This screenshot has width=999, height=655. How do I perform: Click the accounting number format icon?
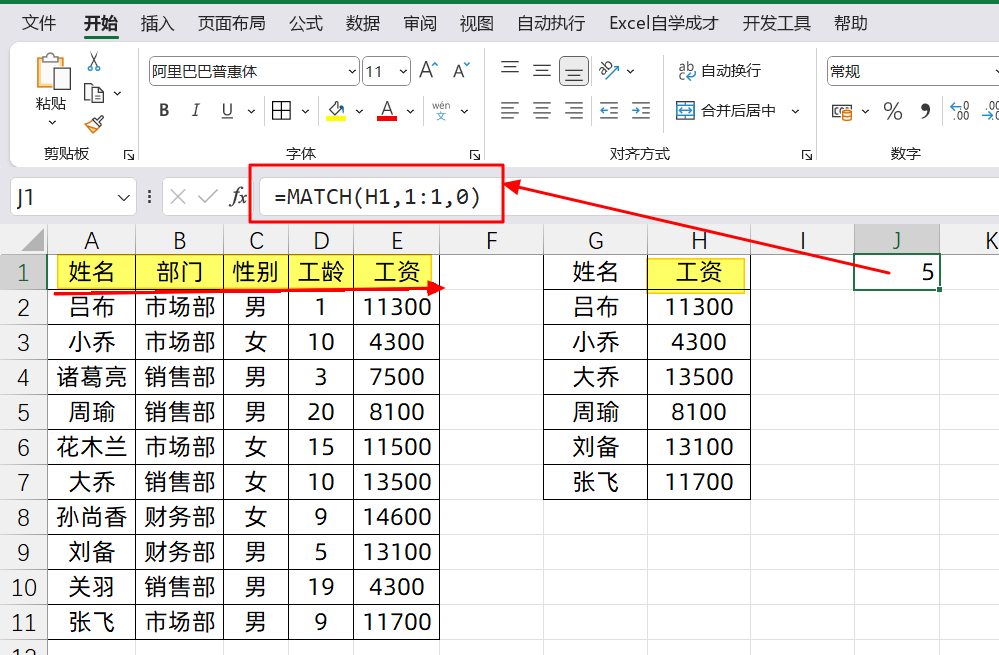pos(842,112)
